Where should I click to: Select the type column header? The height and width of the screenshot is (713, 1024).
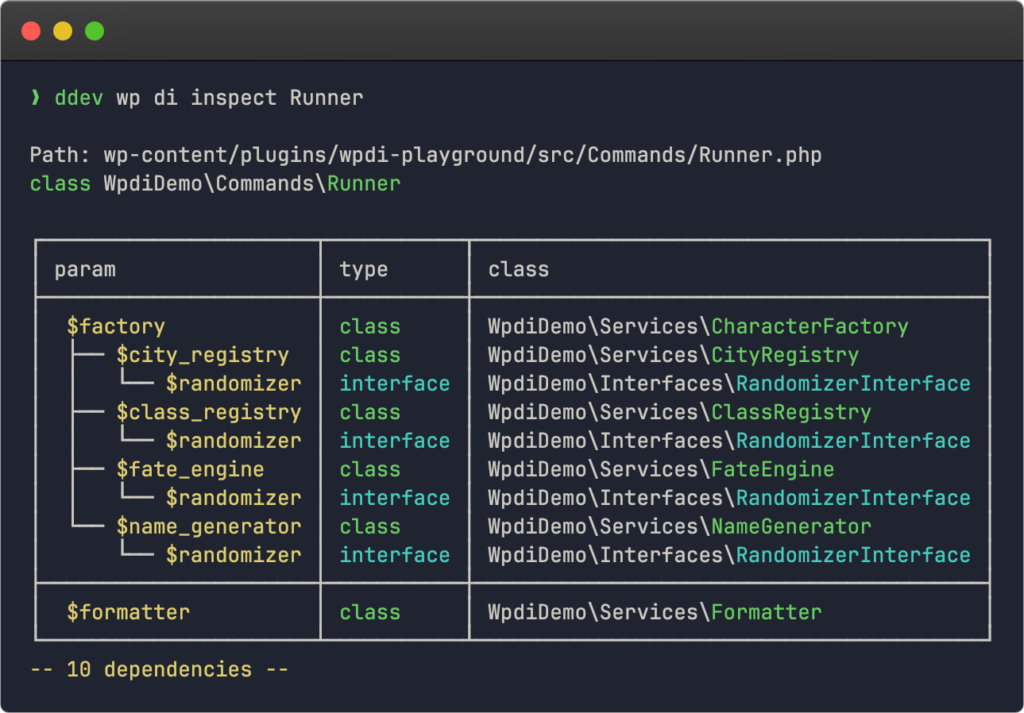pyautogui.click(x=363, y=268)
